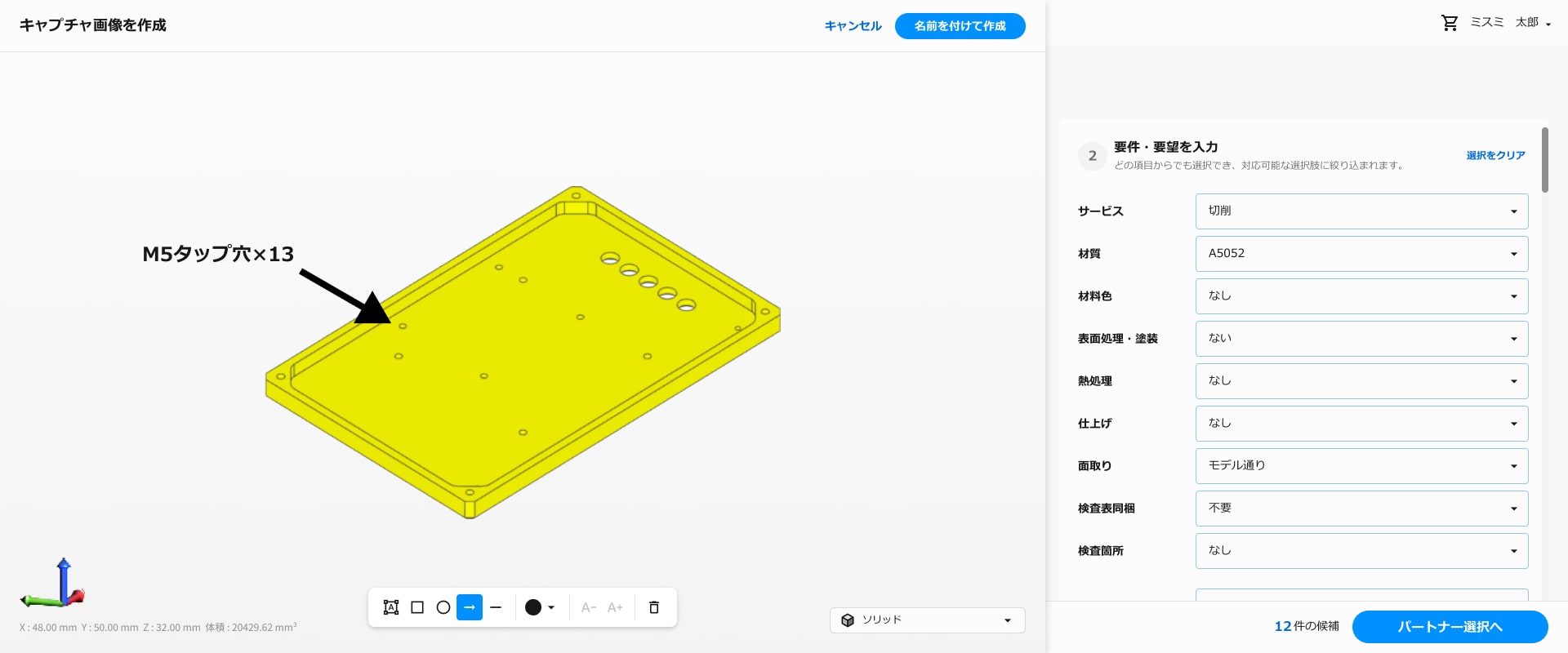Open the ソリッド display mode dropdown

tap(927, 620)
